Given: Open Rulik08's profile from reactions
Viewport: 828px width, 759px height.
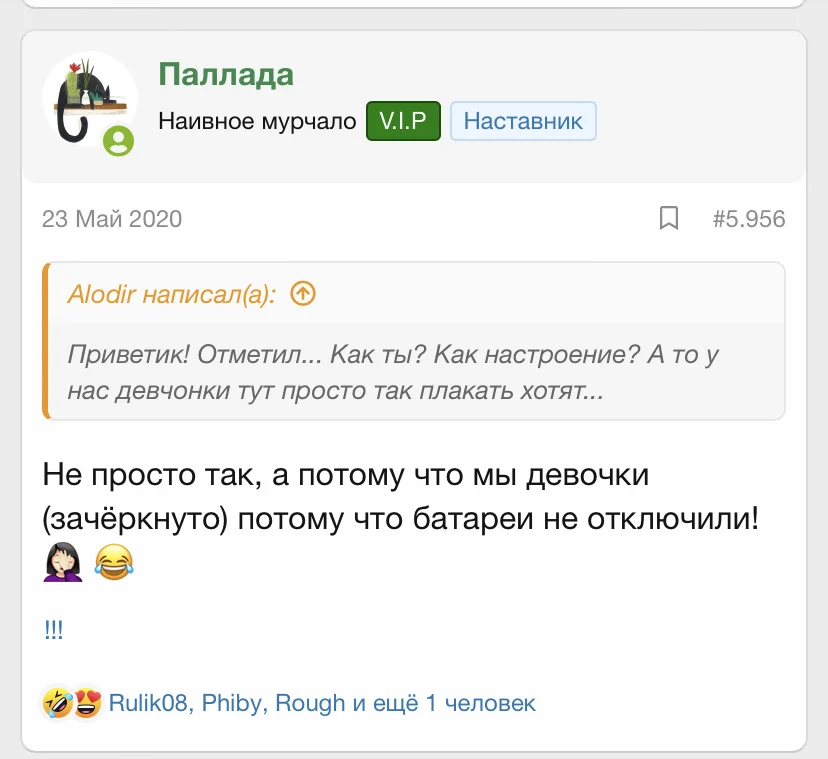Looking at the screenshot, I should (x=147, y=704).
